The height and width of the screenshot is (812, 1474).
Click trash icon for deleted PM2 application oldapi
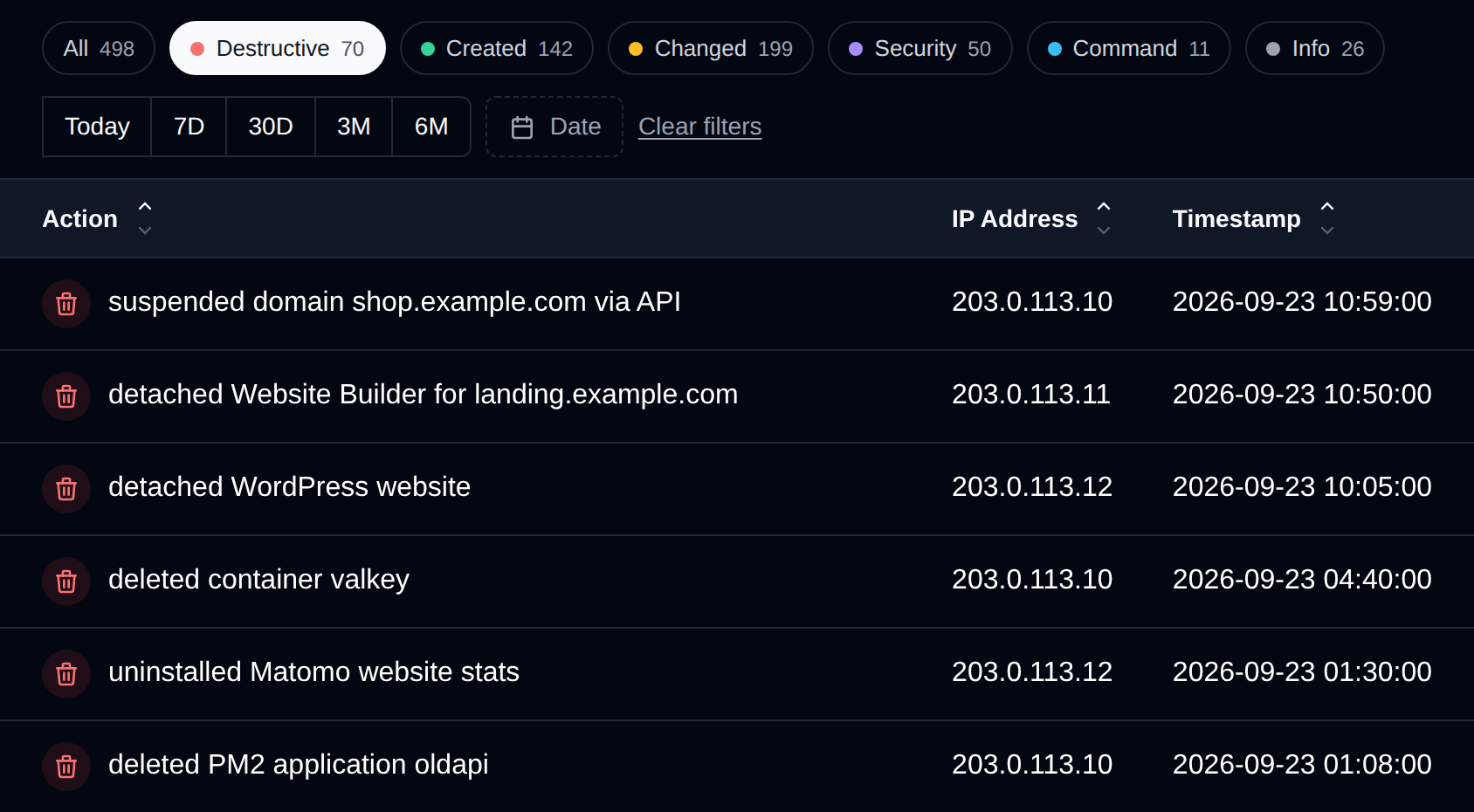click(x=66, y=767)
